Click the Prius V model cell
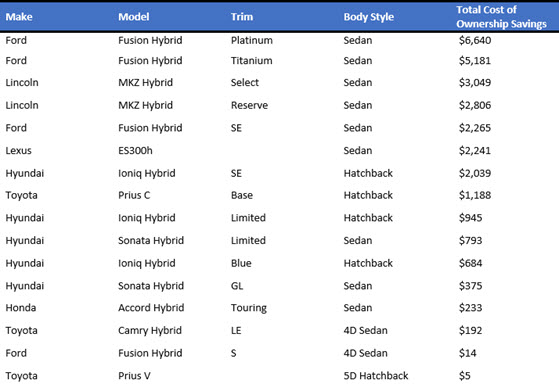 tap(134, 376)
